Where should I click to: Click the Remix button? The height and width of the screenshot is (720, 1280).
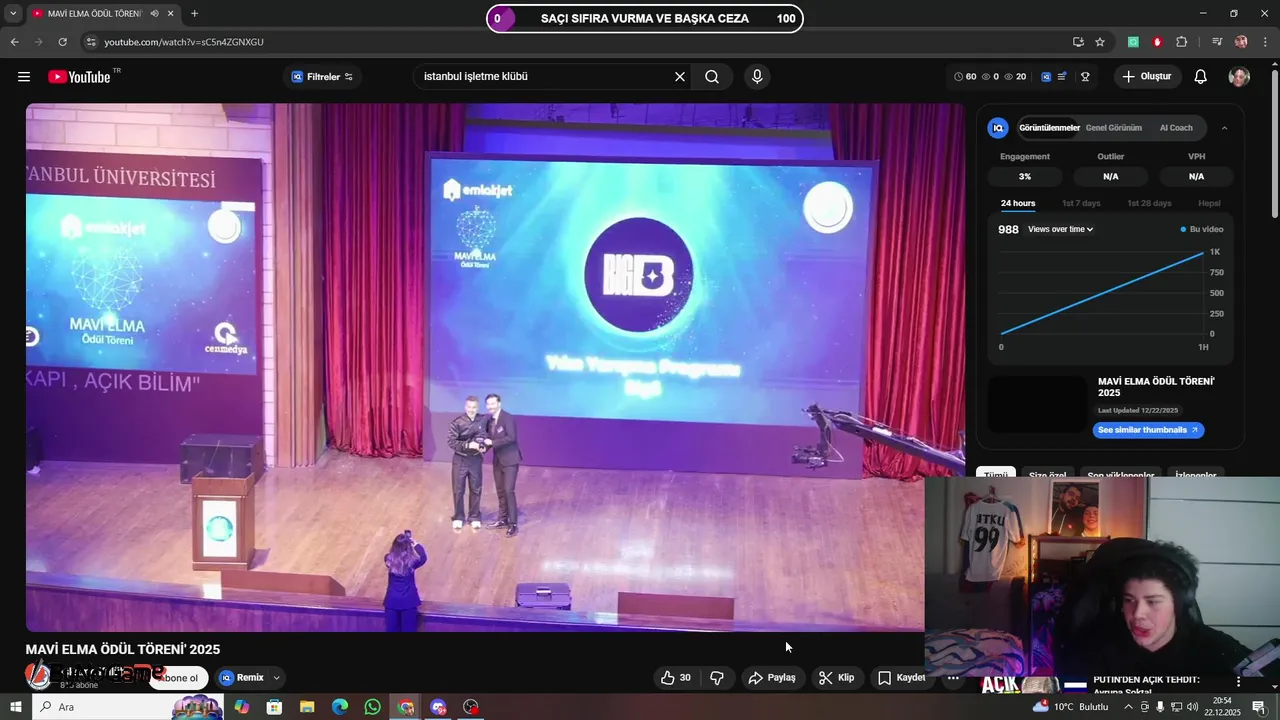tap(241, 678)
